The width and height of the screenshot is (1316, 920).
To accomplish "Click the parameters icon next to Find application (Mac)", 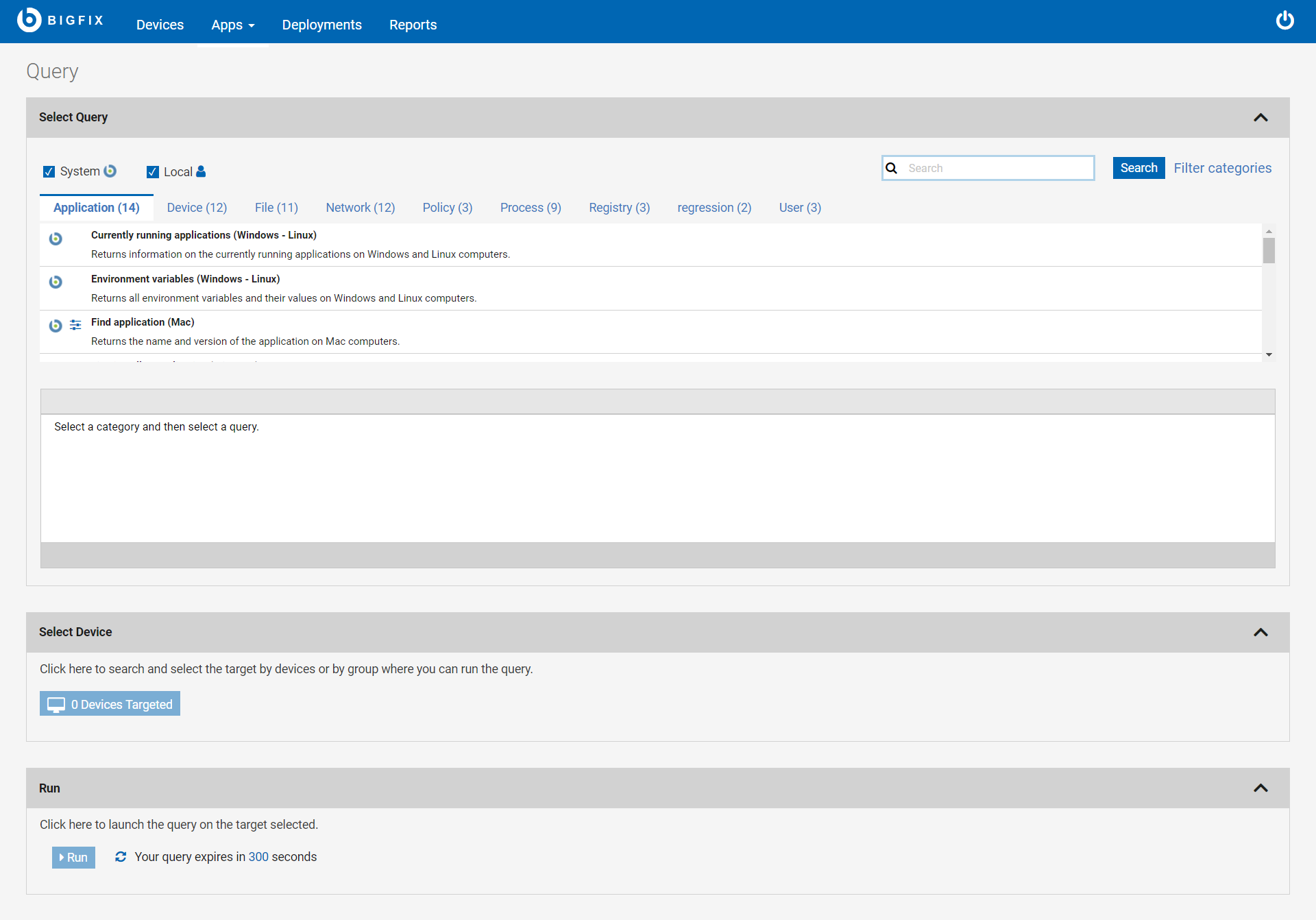I will 75,324.
